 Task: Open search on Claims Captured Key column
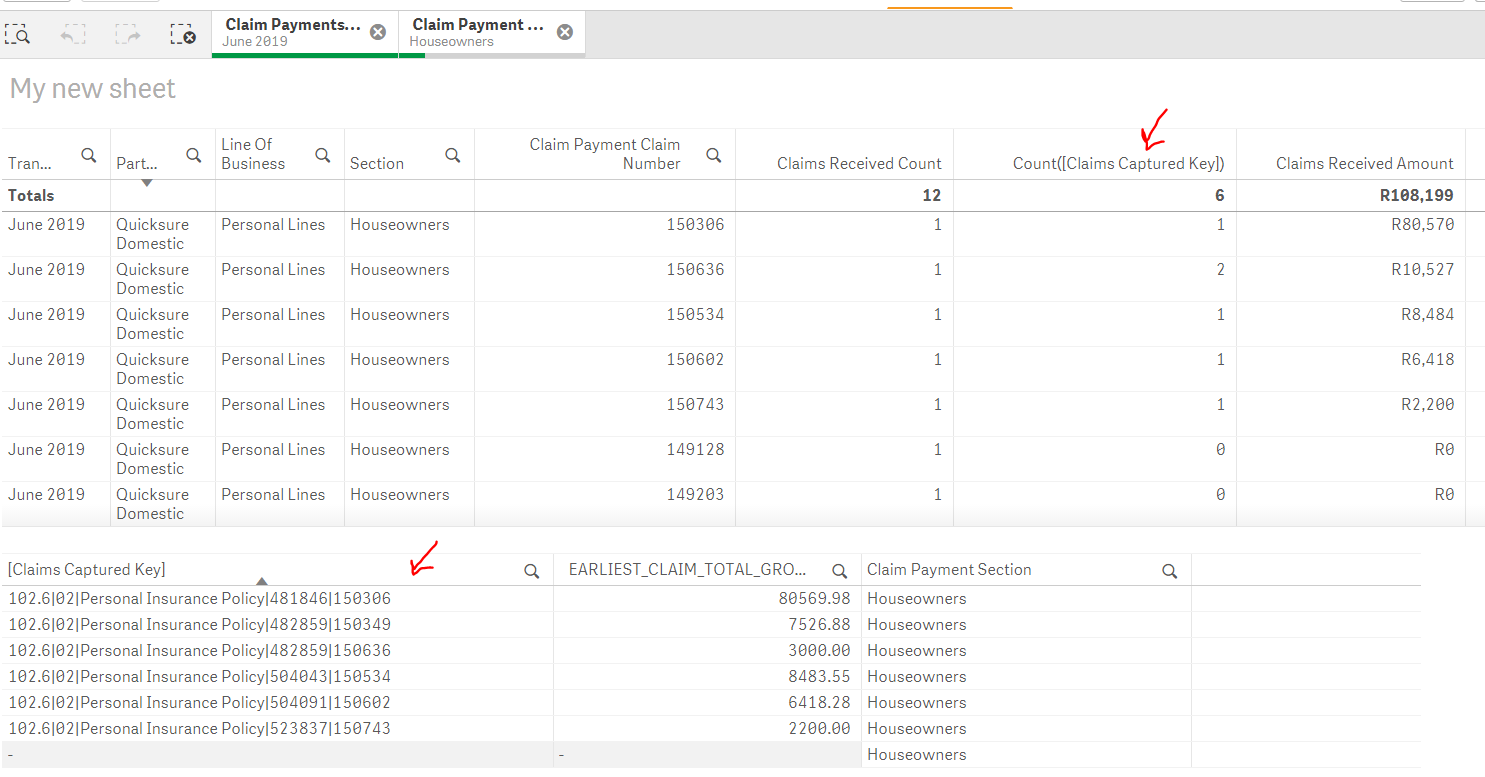pyautogui.click(x=531, y=570)
